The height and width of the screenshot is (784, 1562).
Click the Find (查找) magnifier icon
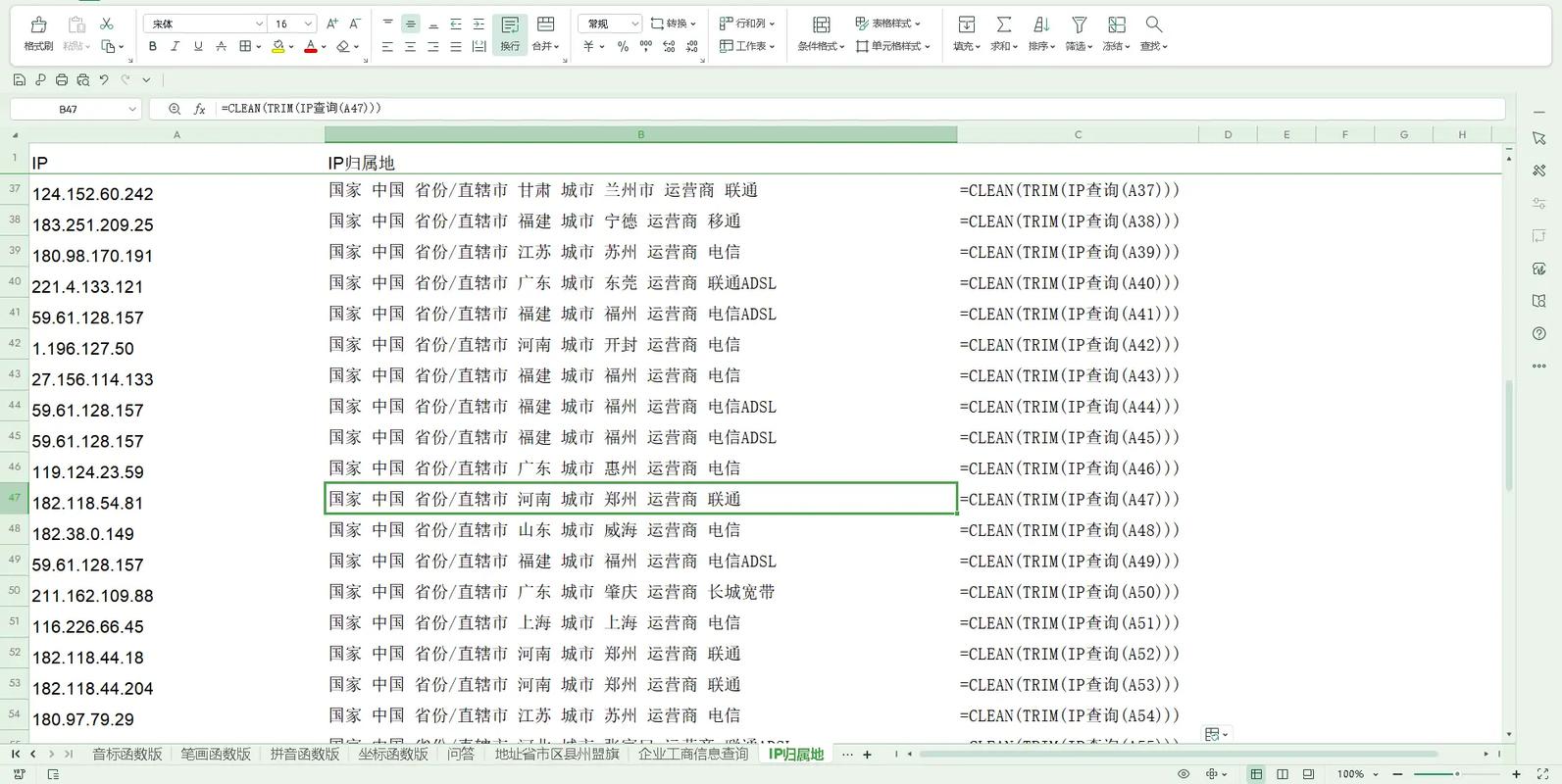pyautogui.click(x=1153, y=25)
